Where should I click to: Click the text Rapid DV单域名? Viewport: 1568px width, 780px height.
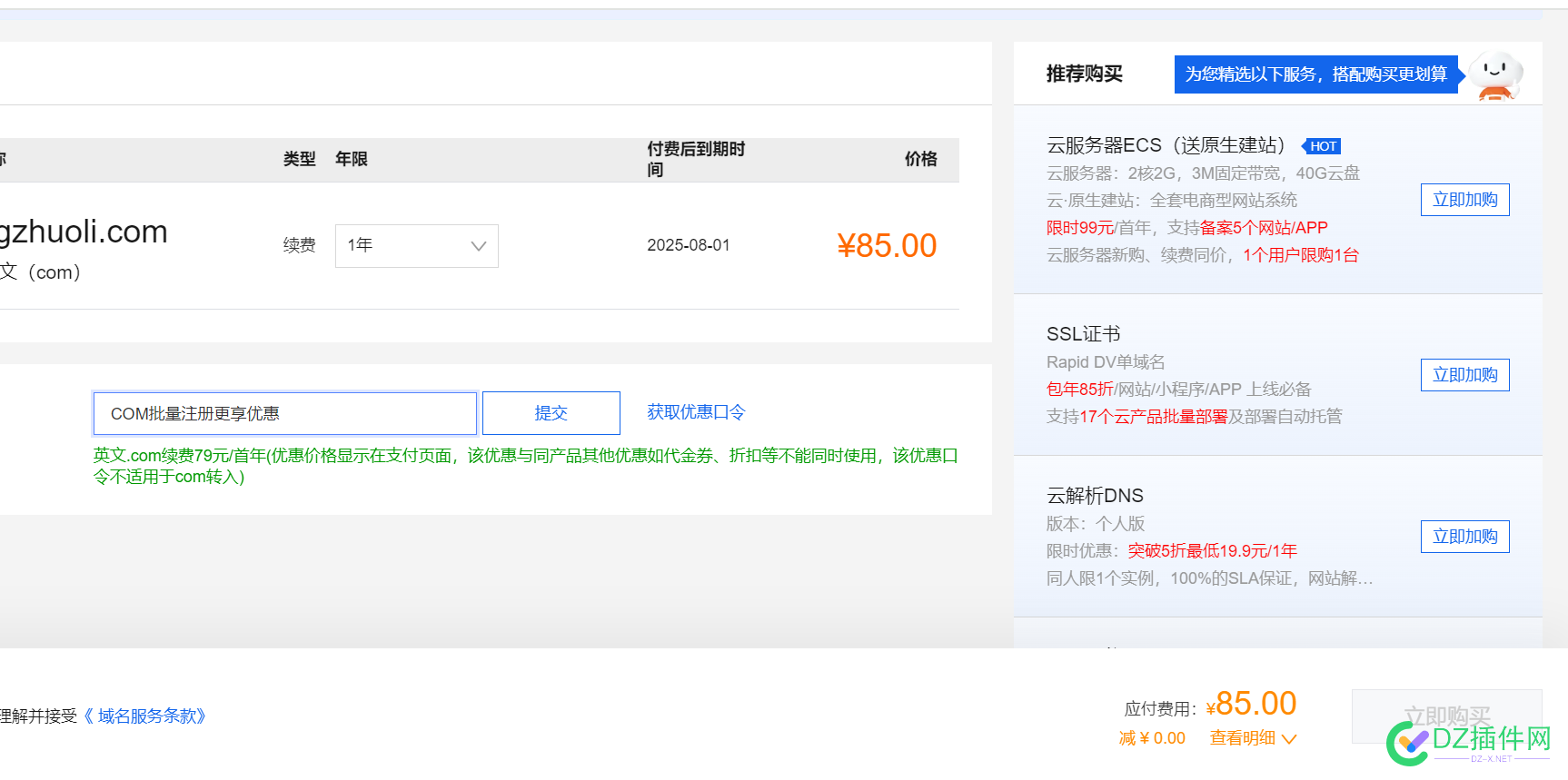click(1106, 362)
